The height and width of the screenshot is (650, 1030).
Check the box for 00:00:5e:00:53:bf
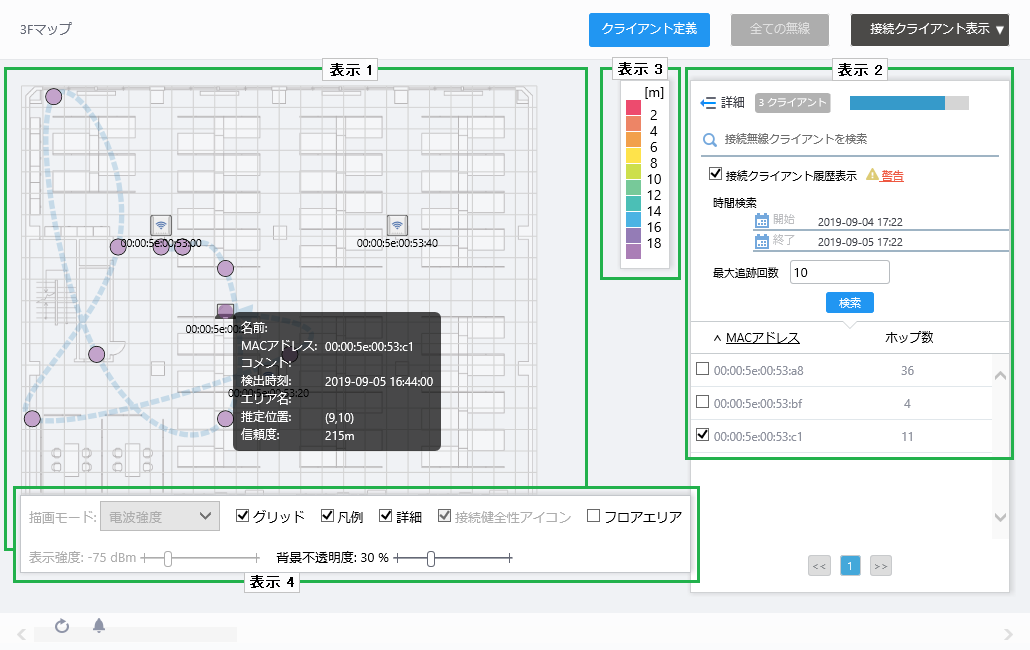pos(702,402)
